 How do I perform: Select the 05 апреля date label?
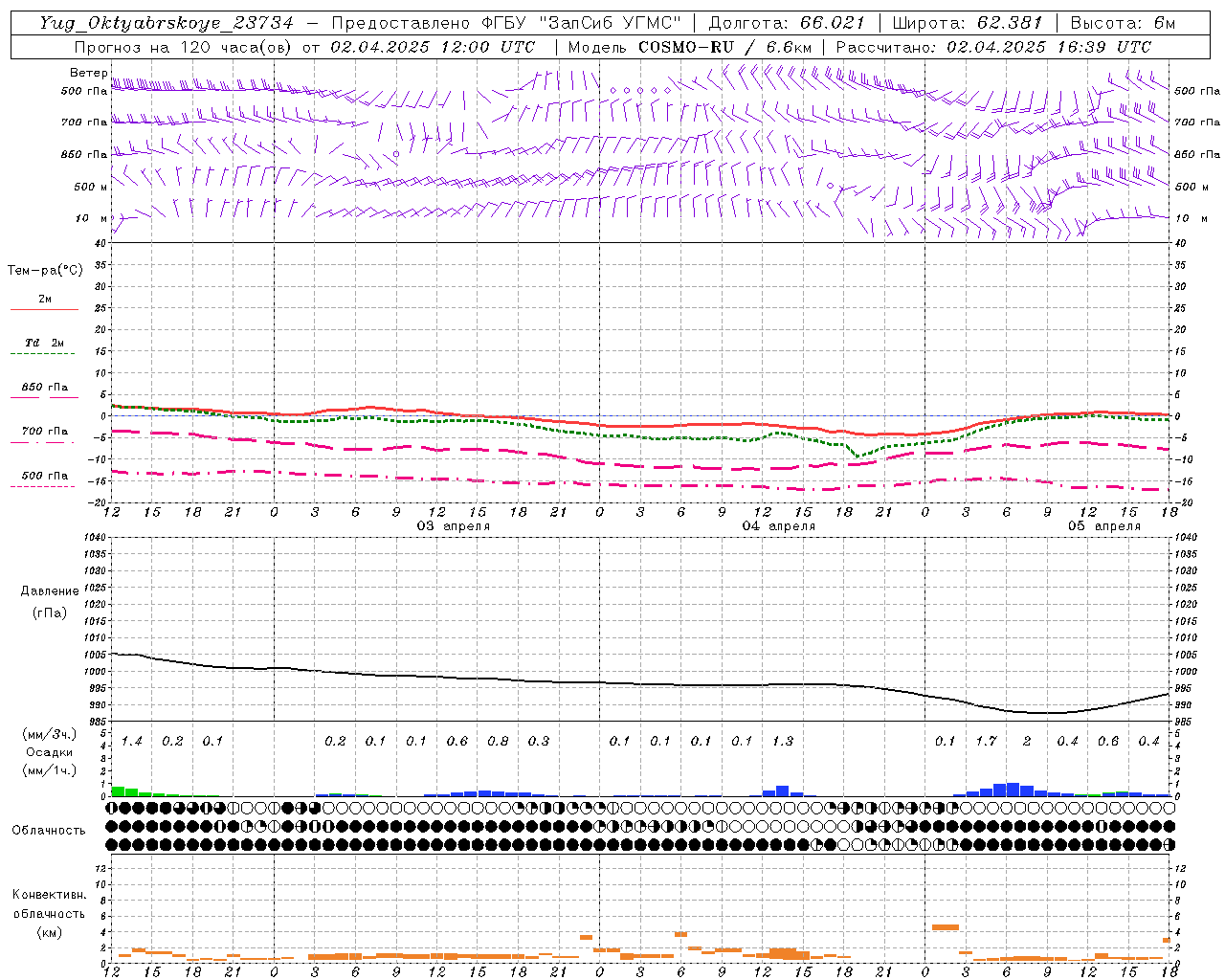[1104, 526]
